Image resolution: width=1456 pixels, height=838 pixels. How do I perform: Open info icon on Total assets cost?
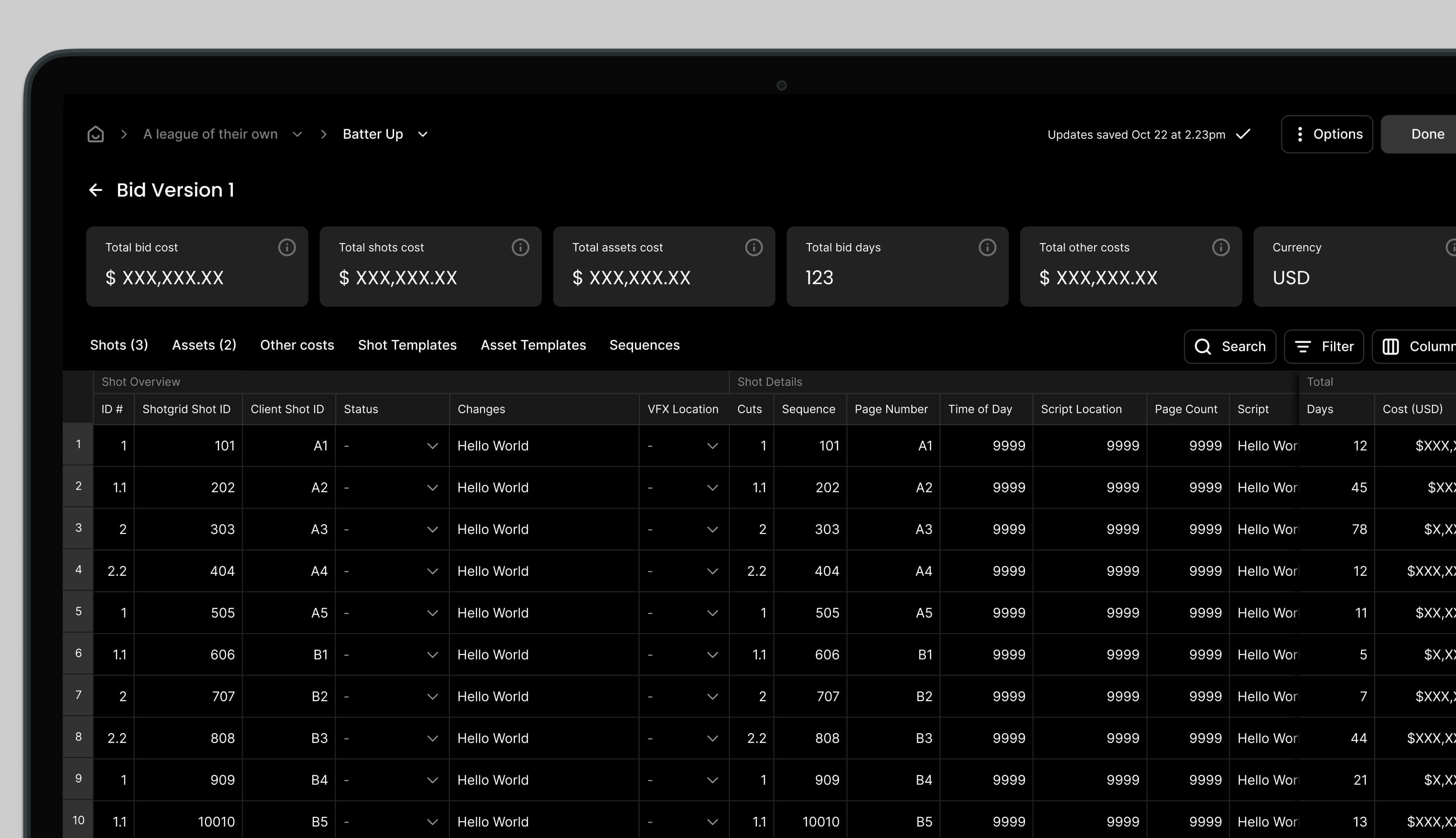[x=754, y=248]
